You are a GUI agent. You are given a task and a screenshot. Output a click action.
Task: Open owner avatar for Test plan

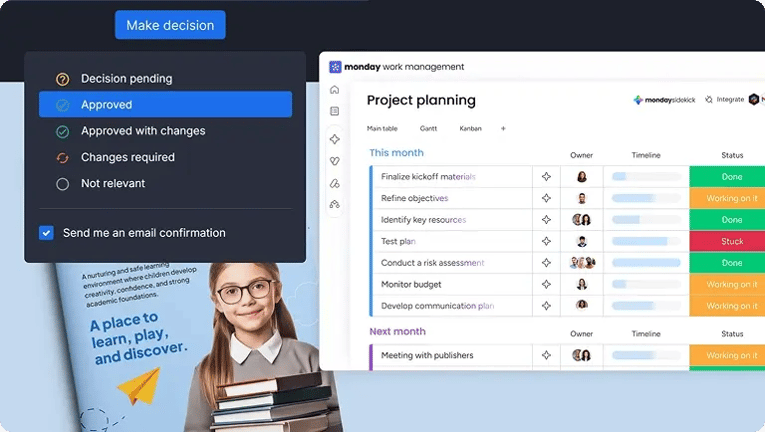(x=582, y=241)
